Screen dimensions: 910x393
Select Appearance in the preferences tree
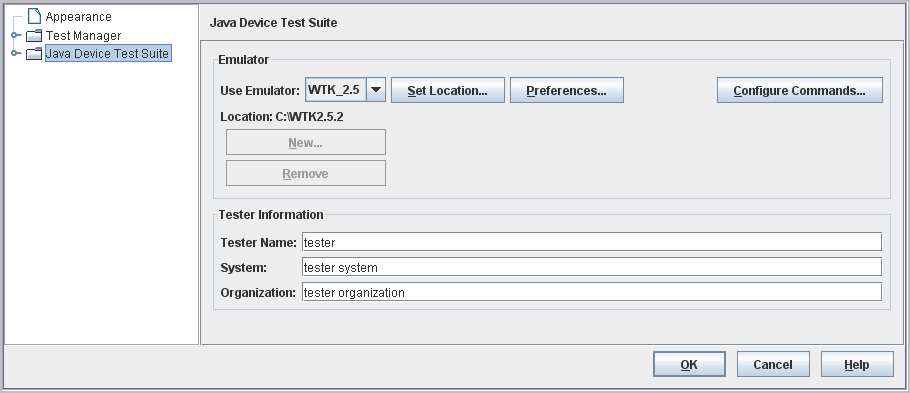tap(78, 17)
